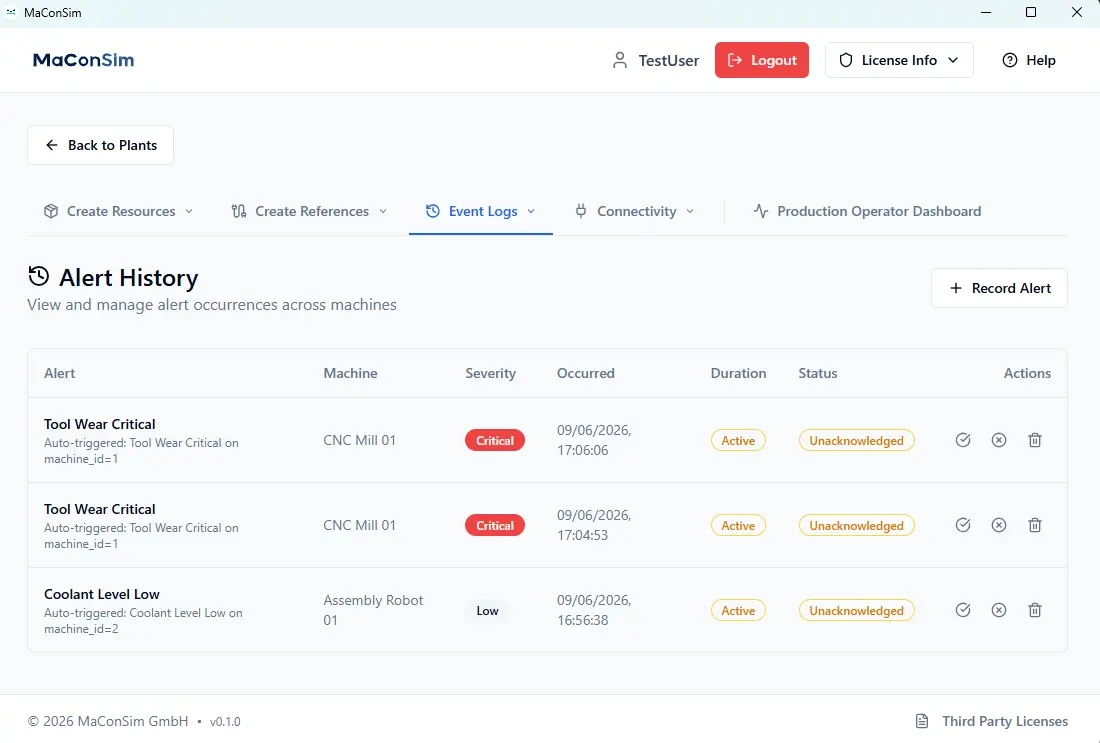Viewport: 1100px width, 743px height.
Task: Click Unacknowledged status of the 17:06:06 alert
Action: [x=857, y=441]
